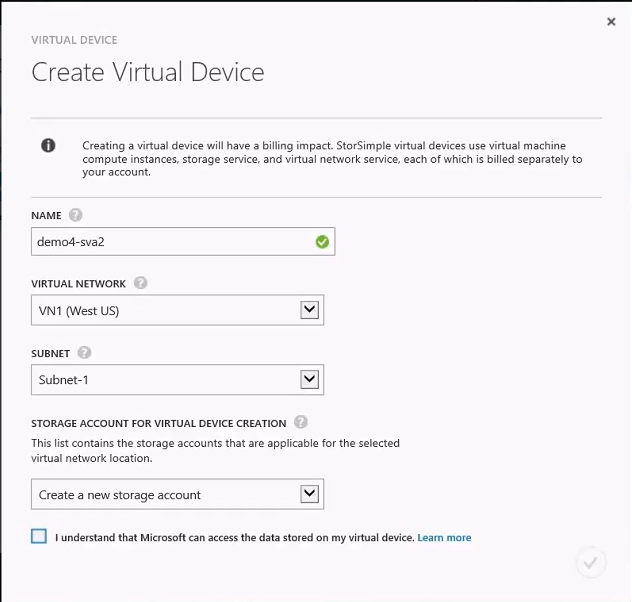The height and width of the screenshot is (602, 632).
Task: Check the Microsoft data access acknowledgment box
Action: tap(39, 537)
